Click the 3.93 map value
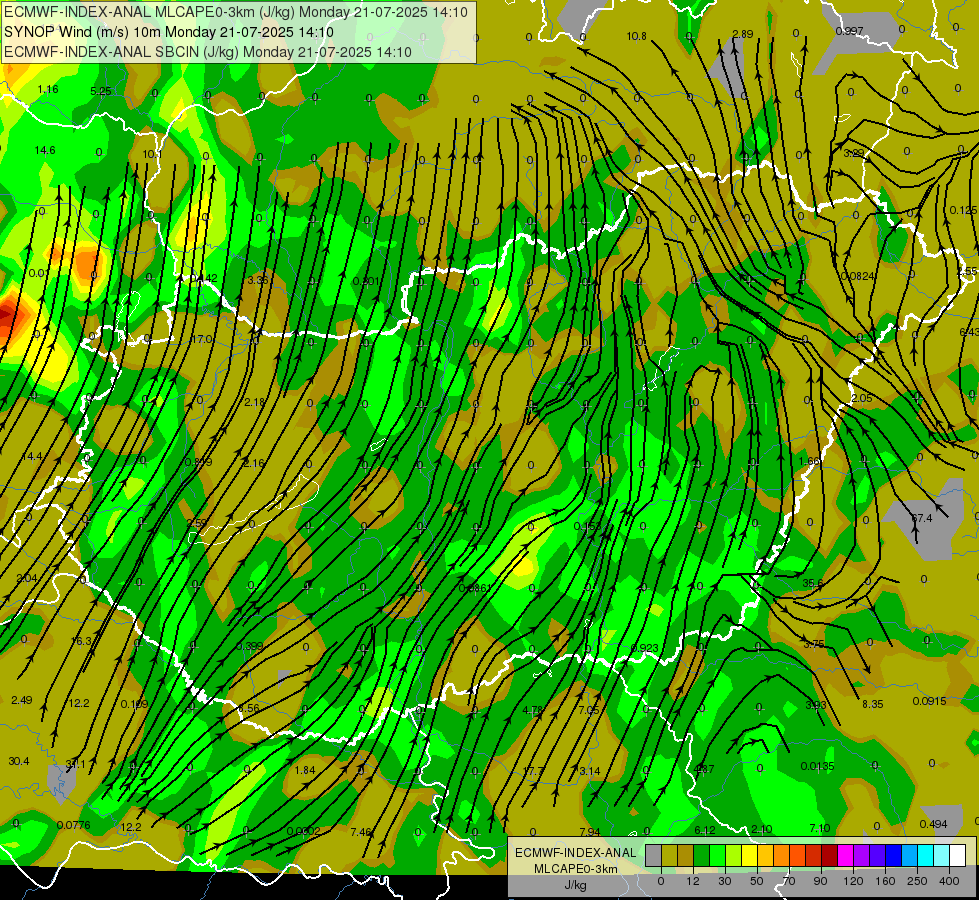Viewport: 979px width, 900px height. 815,706
